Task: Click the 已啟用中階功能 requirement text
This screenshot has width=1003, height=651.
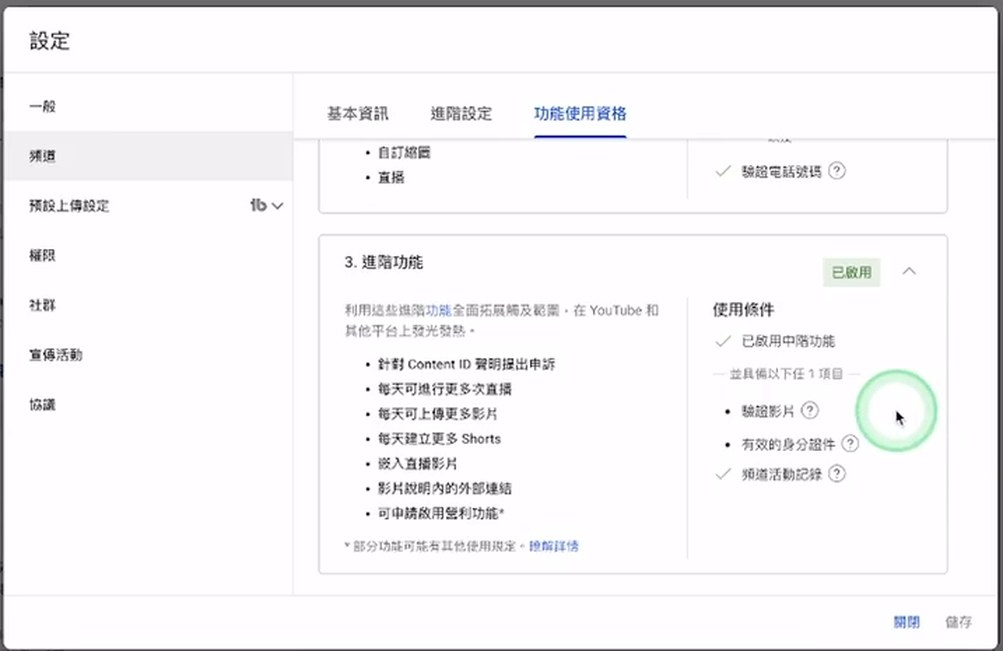Action: (x=788, y=341)
